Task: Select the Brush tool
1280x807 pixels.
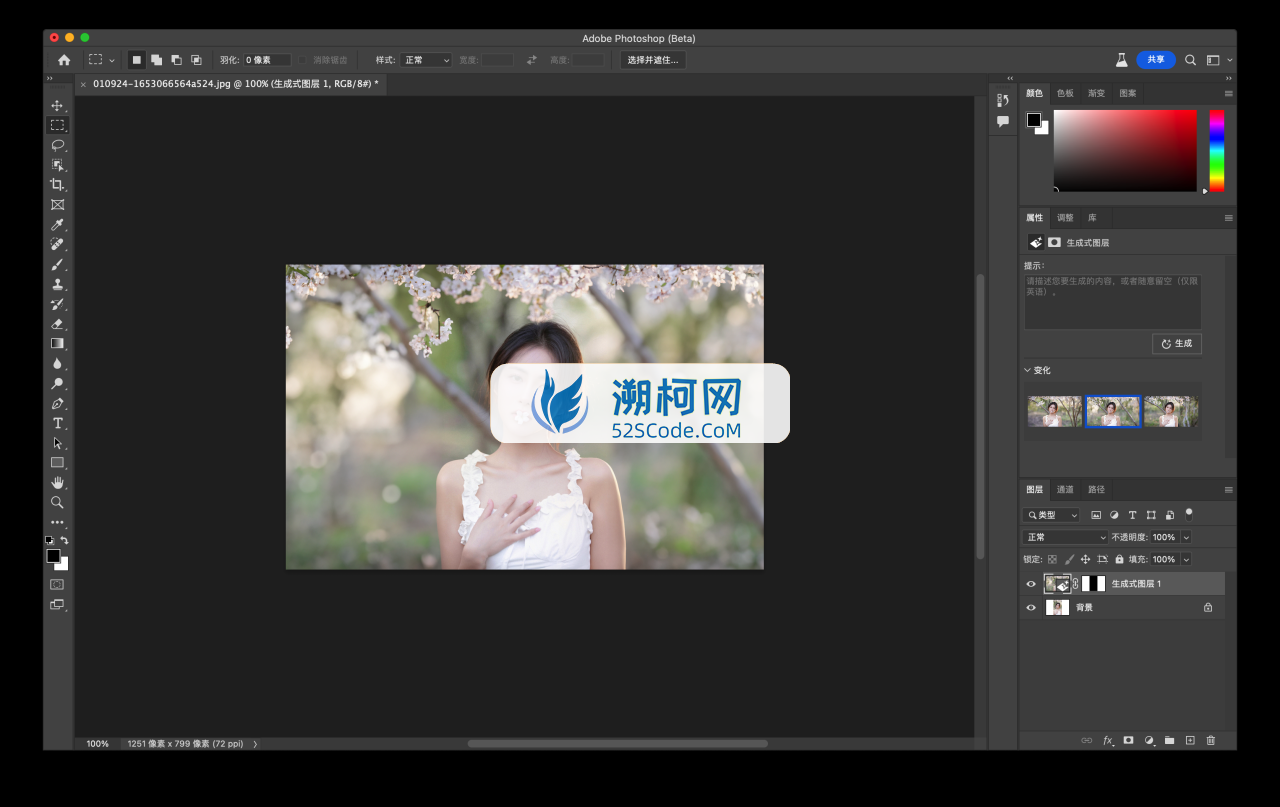Action: click(57, 264)
